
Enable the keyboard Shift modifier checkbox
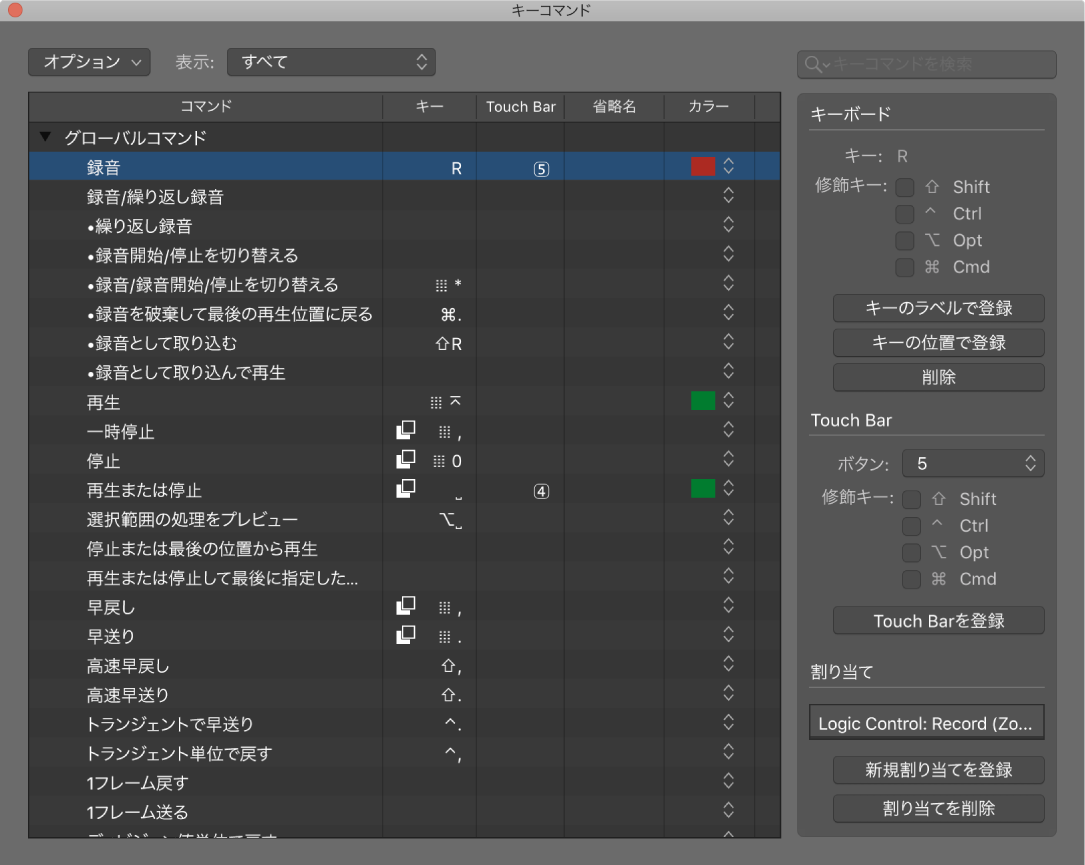click(905, 187)
